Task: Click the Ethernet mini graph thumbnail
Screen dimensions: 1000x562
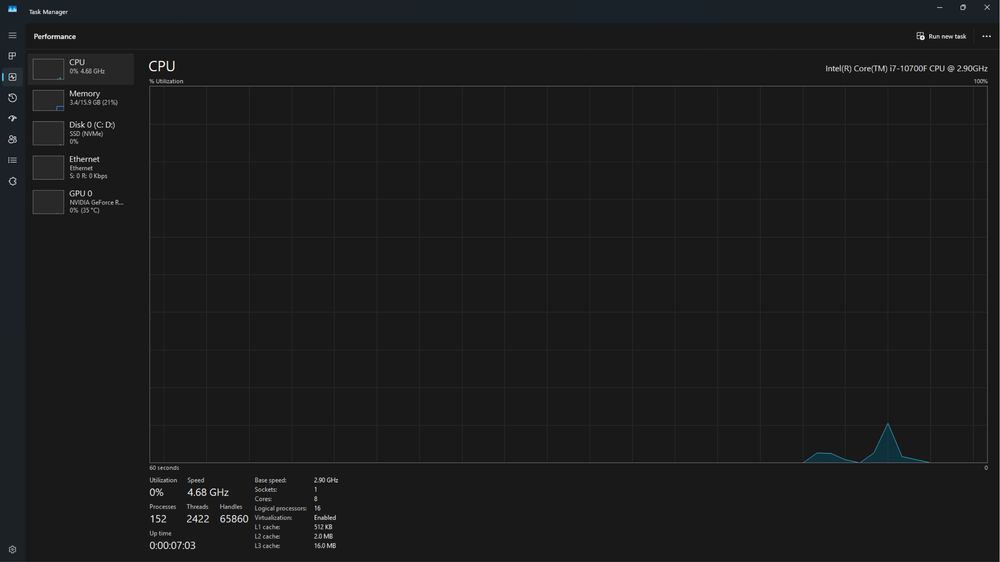Action: (48, 168)
